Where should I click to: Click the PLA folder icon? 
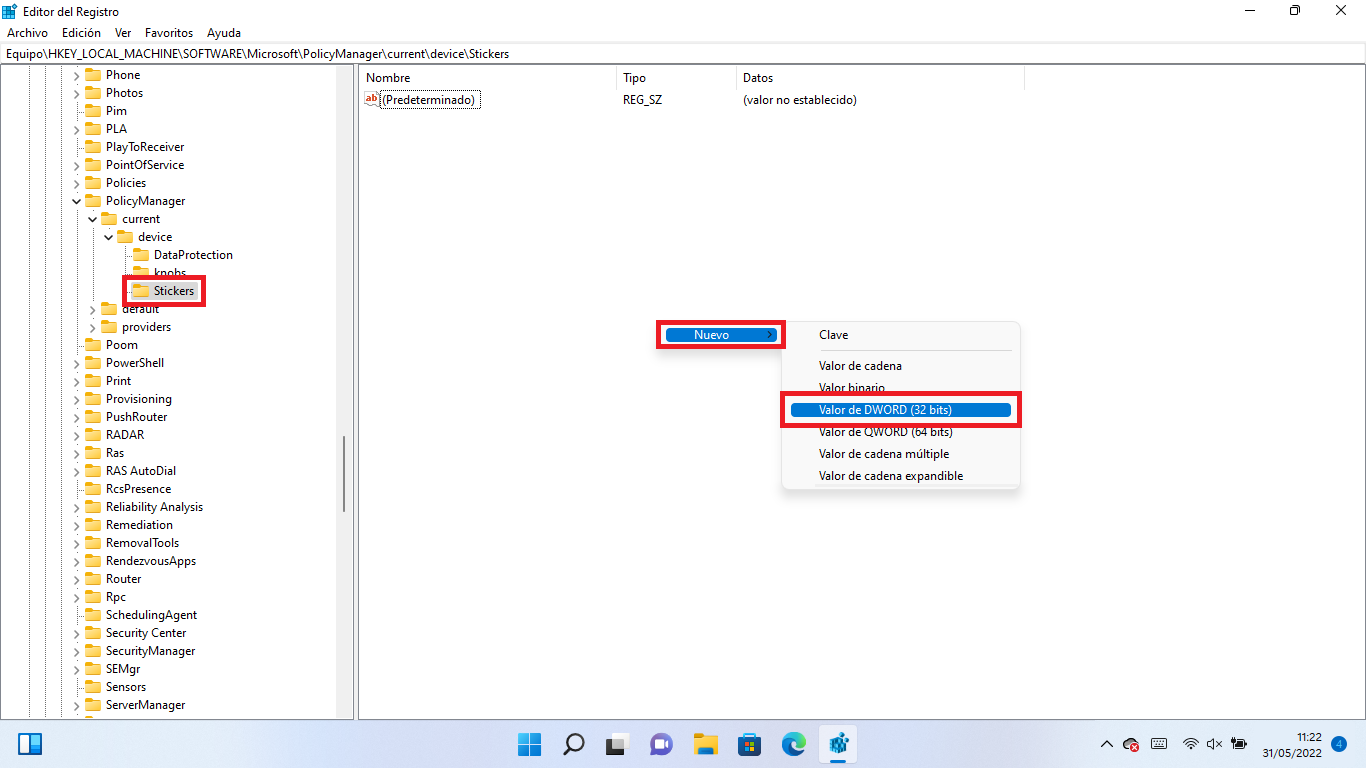coord(93,129)
